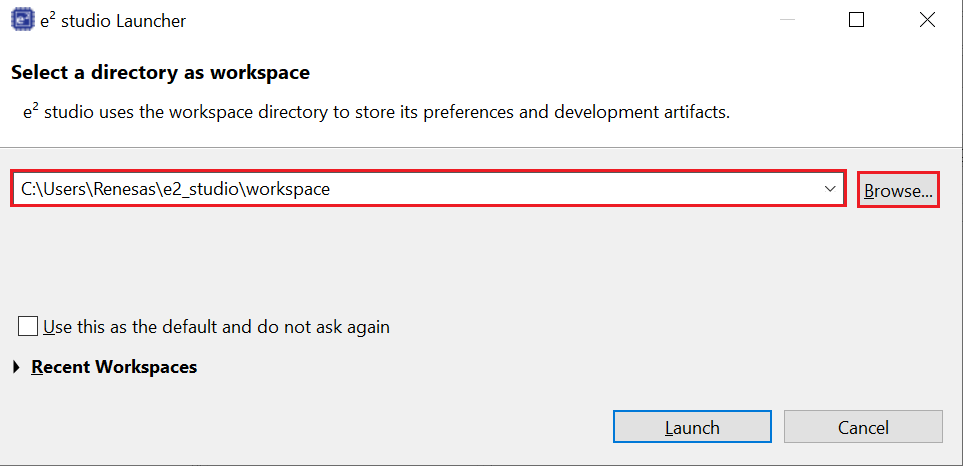963x466 pixels.
Task: Place the cursor after 'workspace' in the path field
Action: [332, 188]
